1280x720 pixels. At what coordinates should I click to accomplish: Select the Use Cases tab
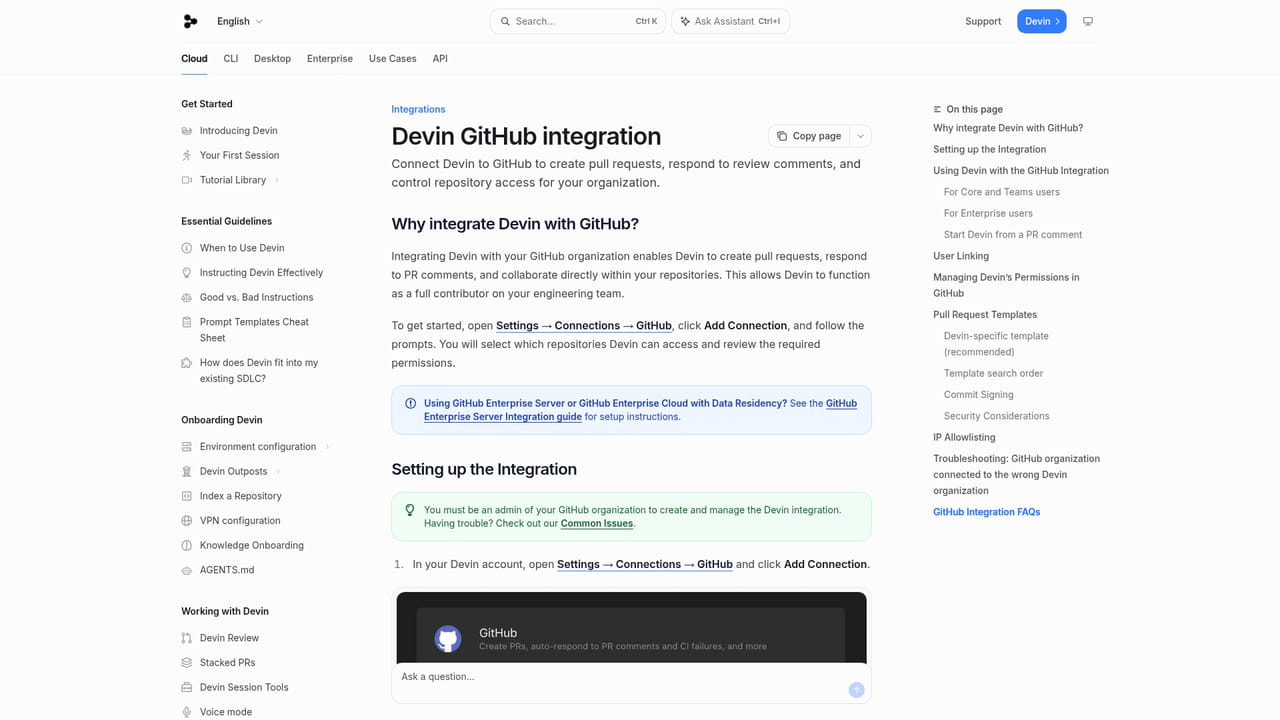(x=393, y=59)
